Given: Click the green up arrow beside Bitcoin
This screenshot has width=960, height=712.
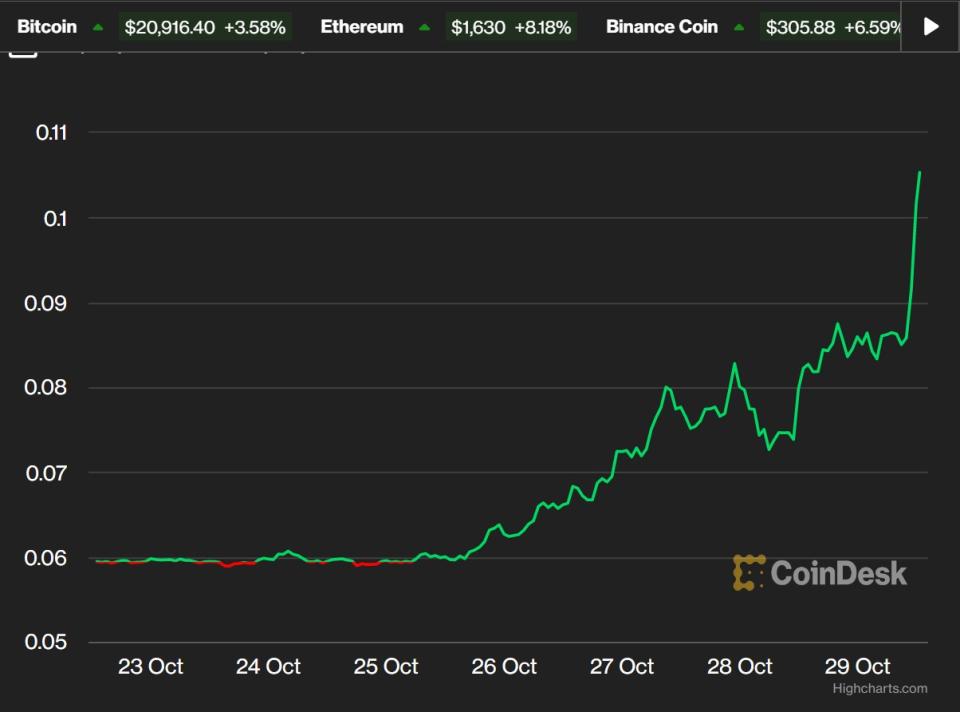Looking at the screenshot, I should 97,28.
